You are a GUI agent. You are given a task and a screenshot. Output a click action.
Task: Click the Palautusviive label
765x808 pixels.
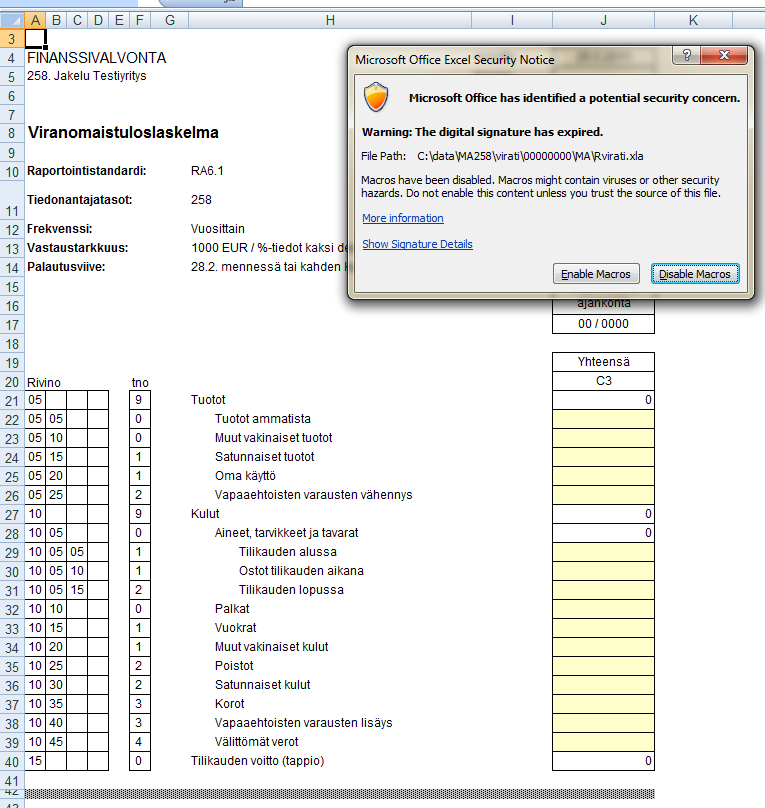[x=66, y=266]
